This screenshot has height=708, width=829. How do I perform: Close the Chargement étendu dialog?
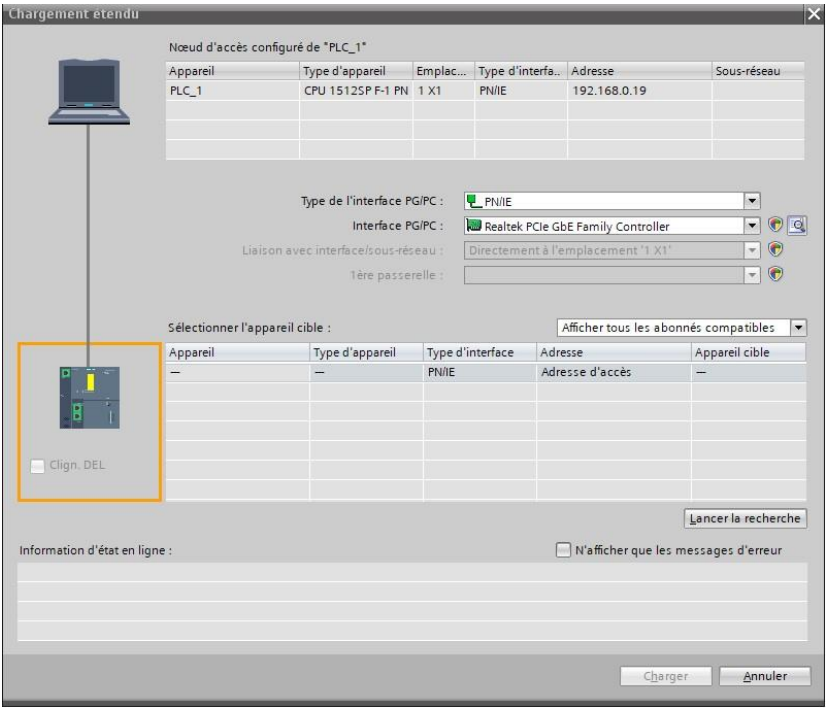814,14
